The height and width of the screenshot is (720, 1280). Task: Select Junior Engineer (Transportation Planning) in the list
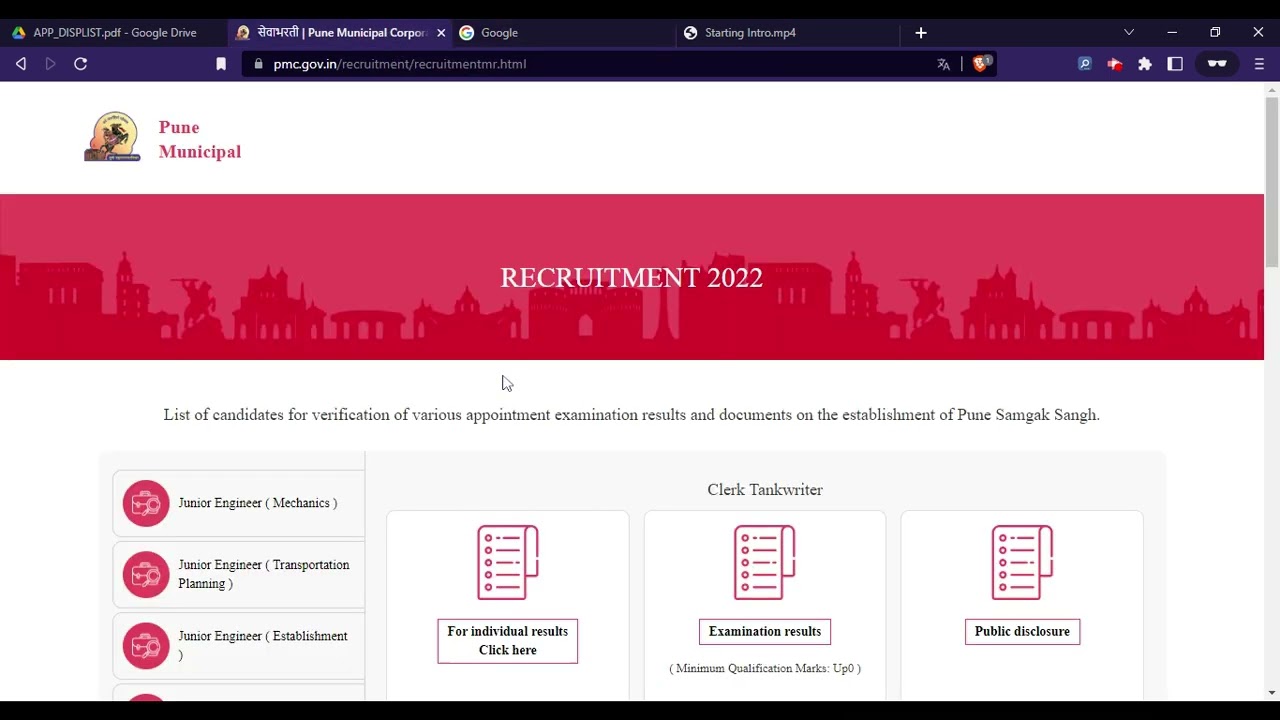point(239,574)
